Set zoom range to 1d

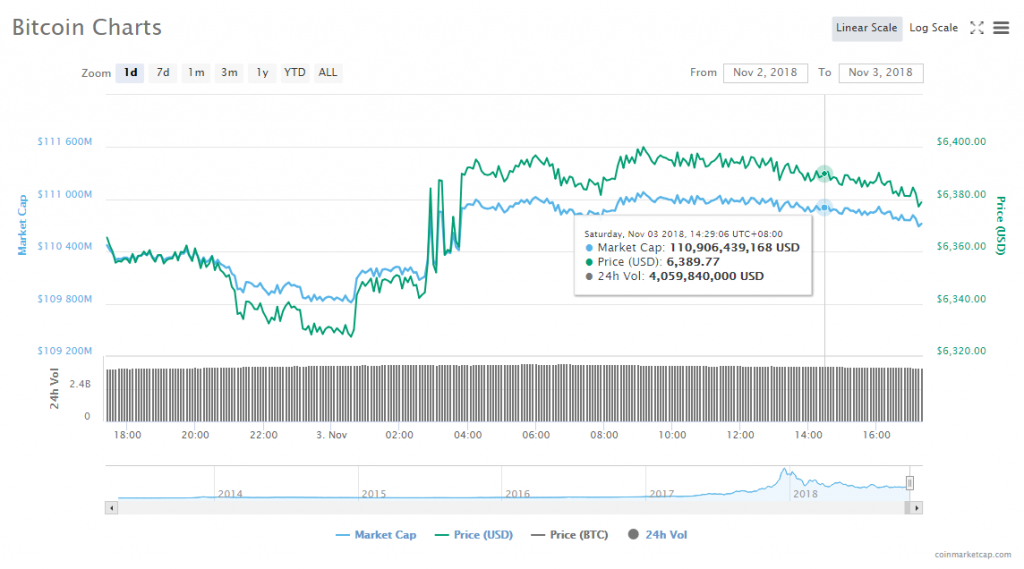click(130, 73)
